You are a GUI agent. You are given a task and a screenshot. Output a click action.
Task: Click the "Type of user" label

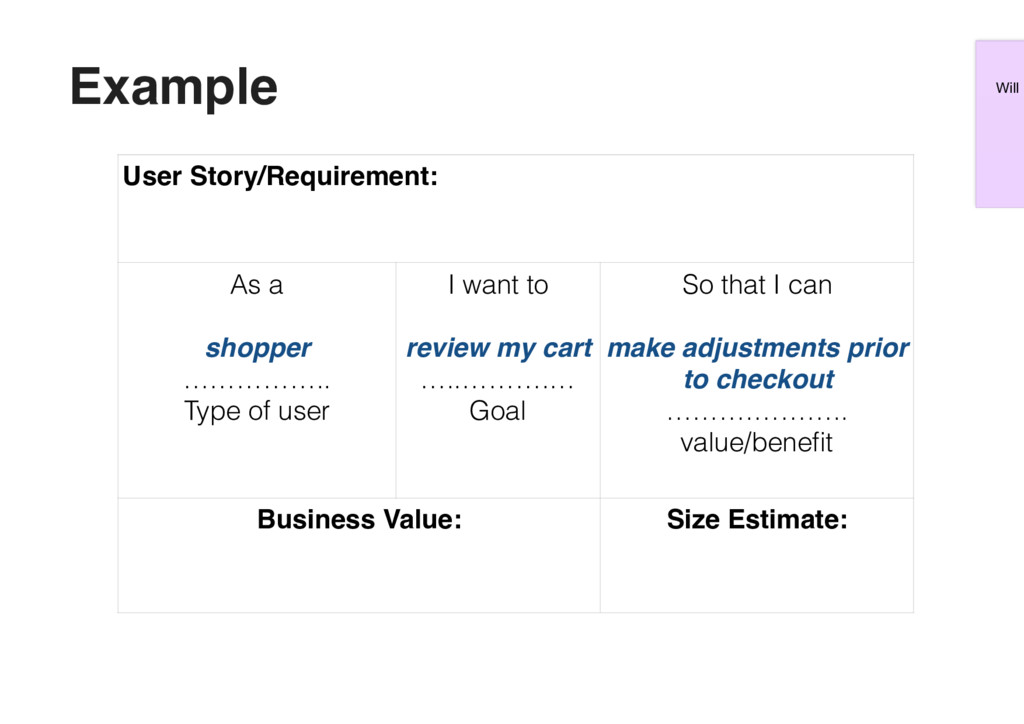256,411
